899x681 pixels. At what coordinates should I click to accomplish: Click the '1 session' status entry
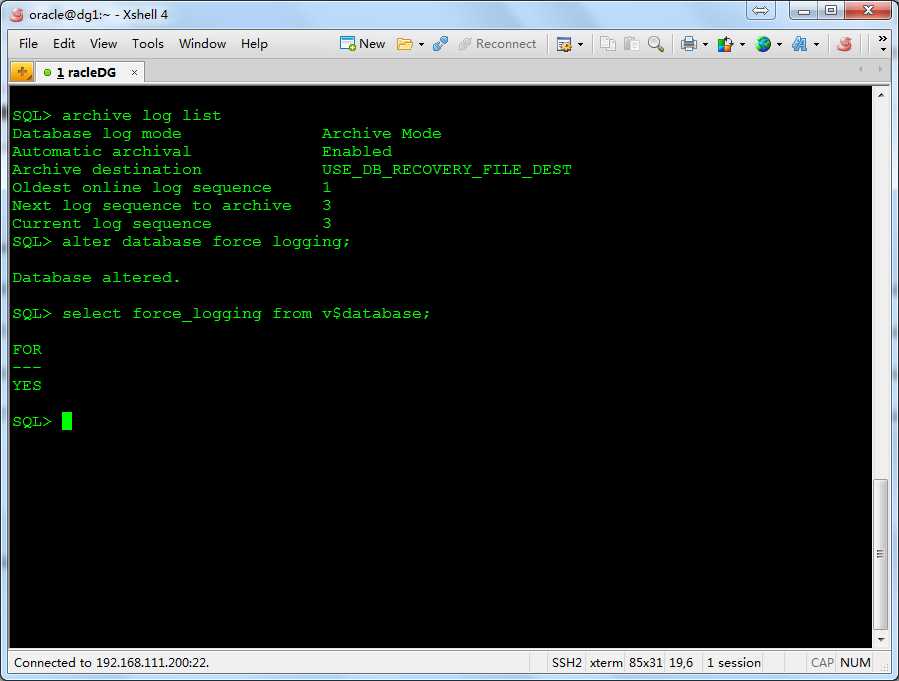point(733,663)
